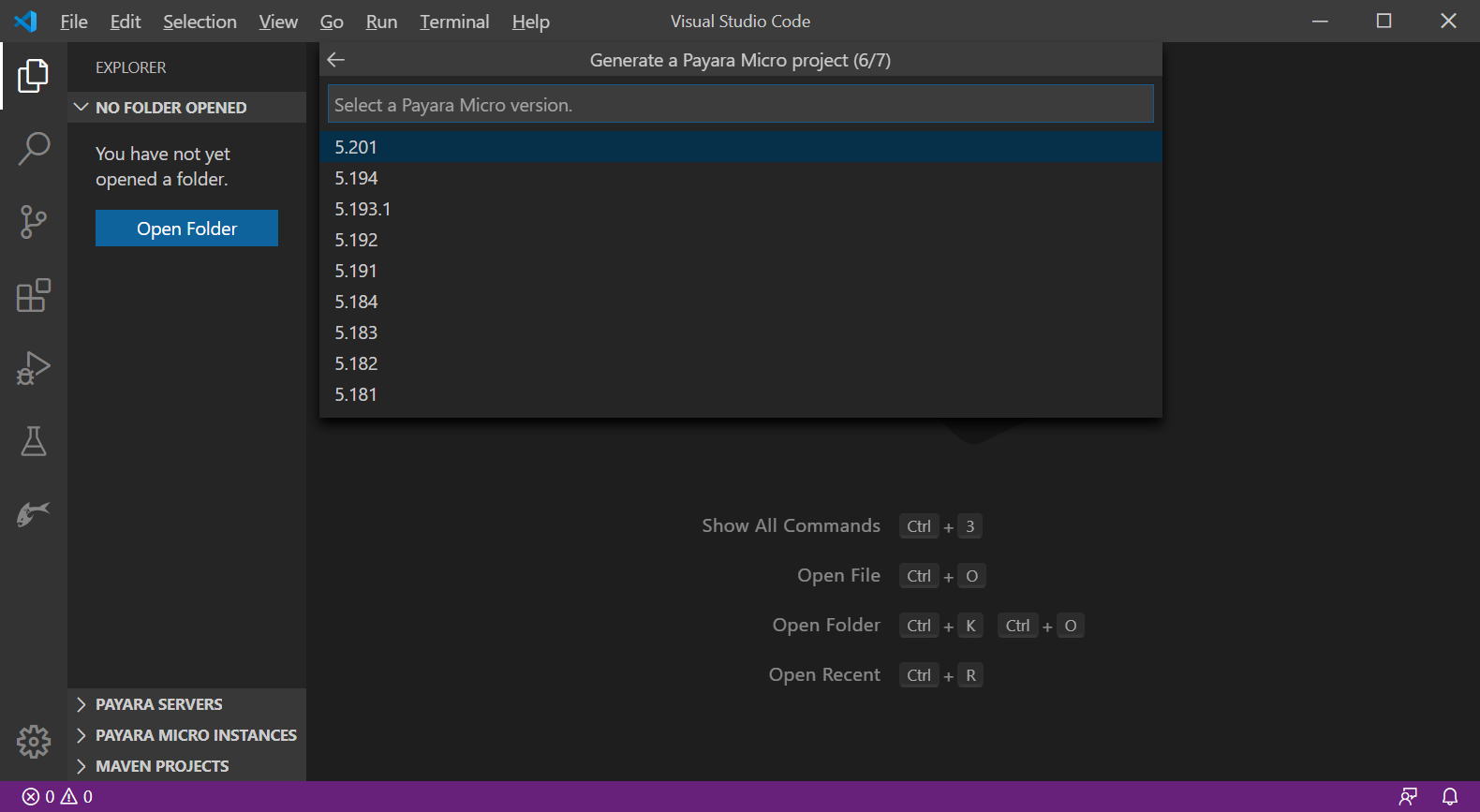Screen dimensions: 1480x812
Task: Click the Show All Commands label
Action: [x=792, y=525]
